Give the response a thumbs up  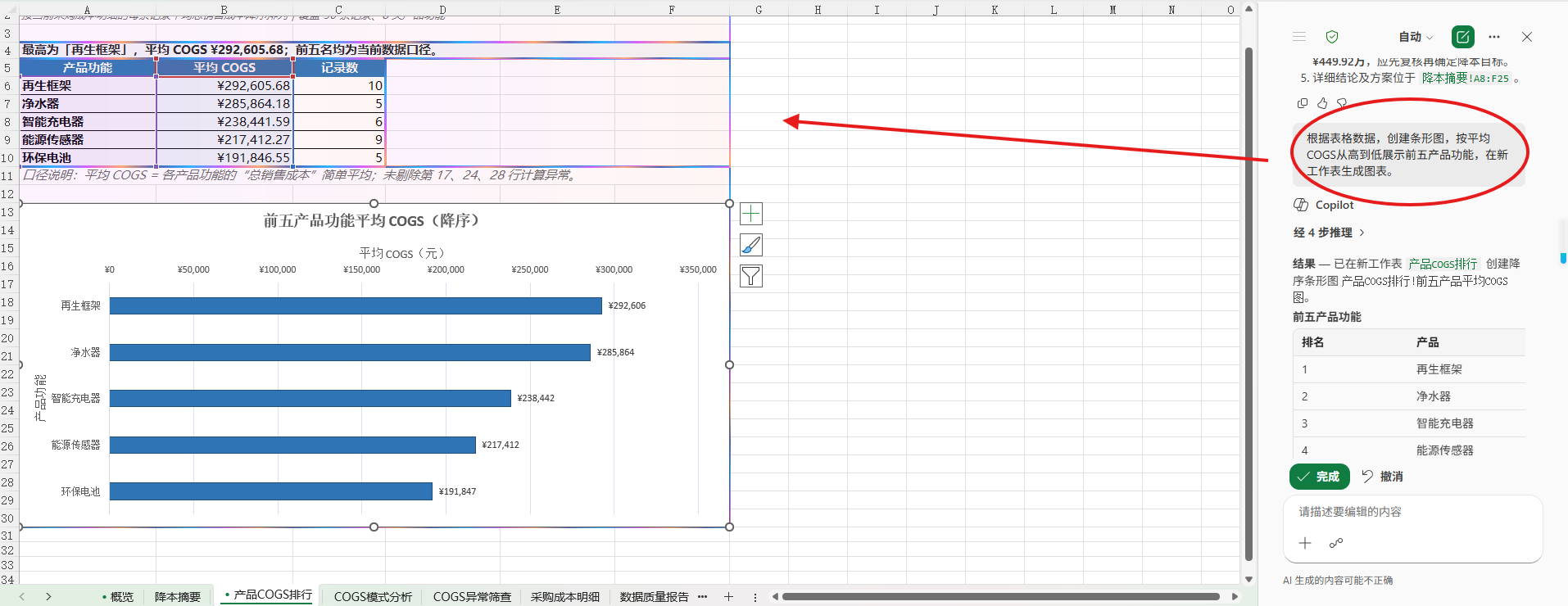point(1322,103)
